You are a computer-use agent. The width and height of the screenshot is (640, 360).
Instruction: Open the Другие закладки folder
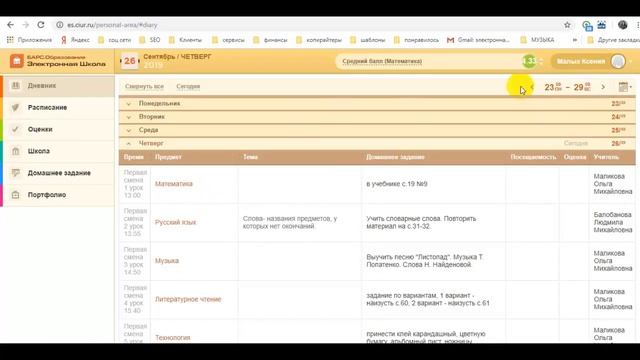[x=613, y=40]
